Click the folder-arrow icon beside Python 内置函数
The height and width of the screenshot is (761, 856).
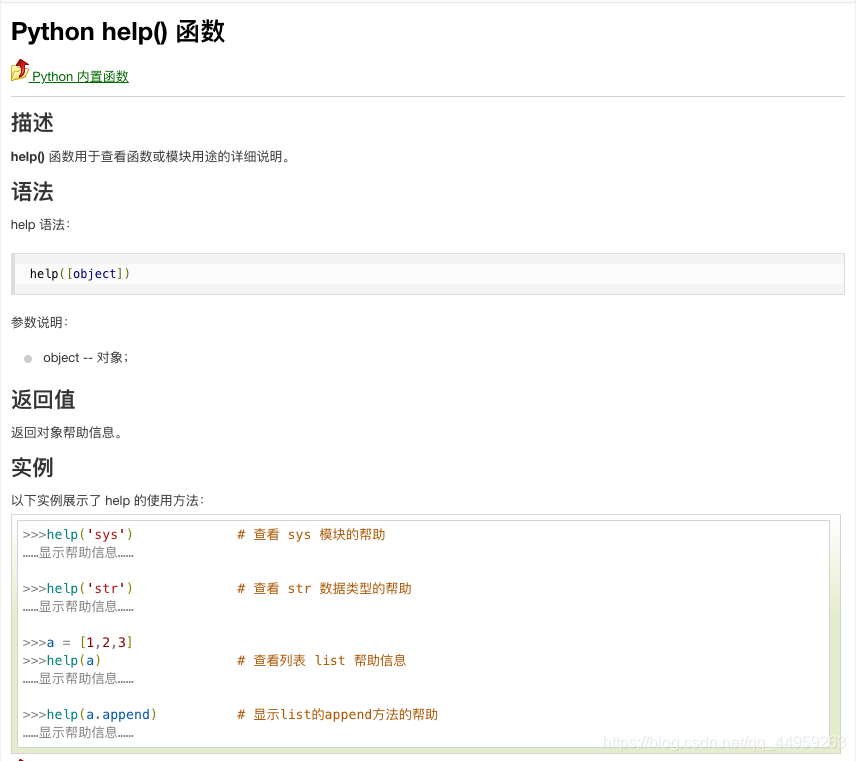point(20,70)
